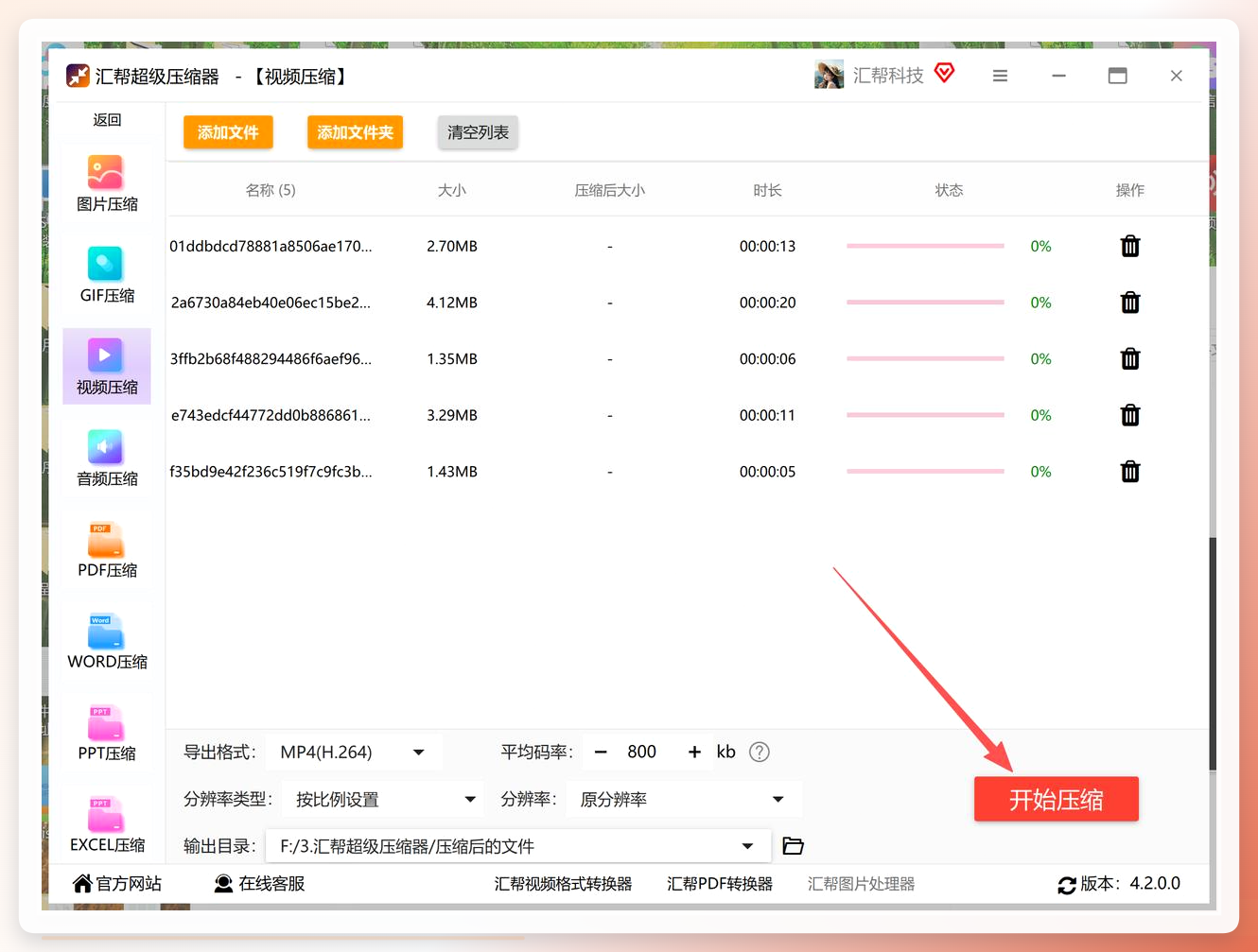Expand the 分辨率 原分辨率 dropdown
This screenshot has height=952, width=1258.
point(683,800)
